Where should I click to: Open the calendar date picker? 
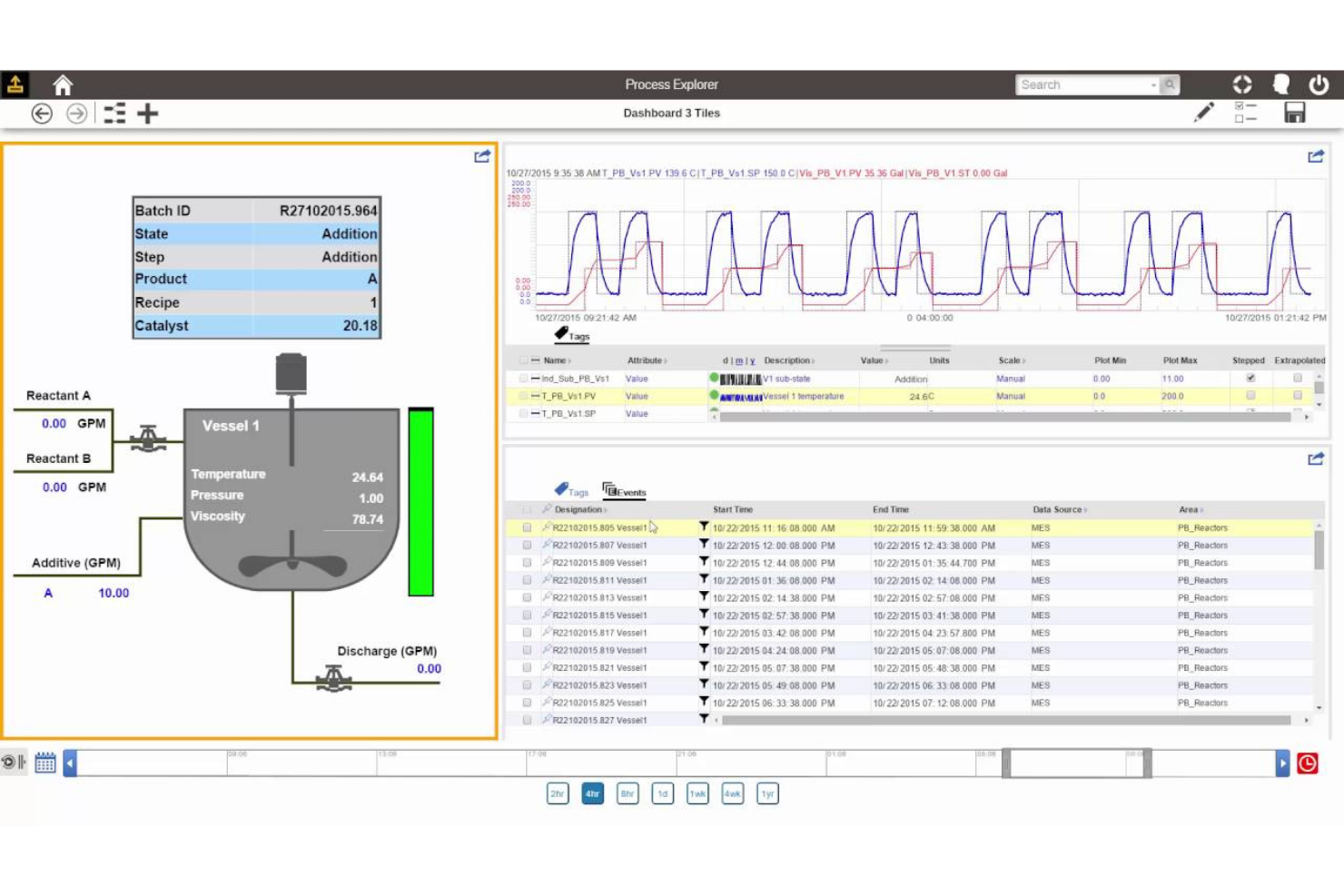45,763
